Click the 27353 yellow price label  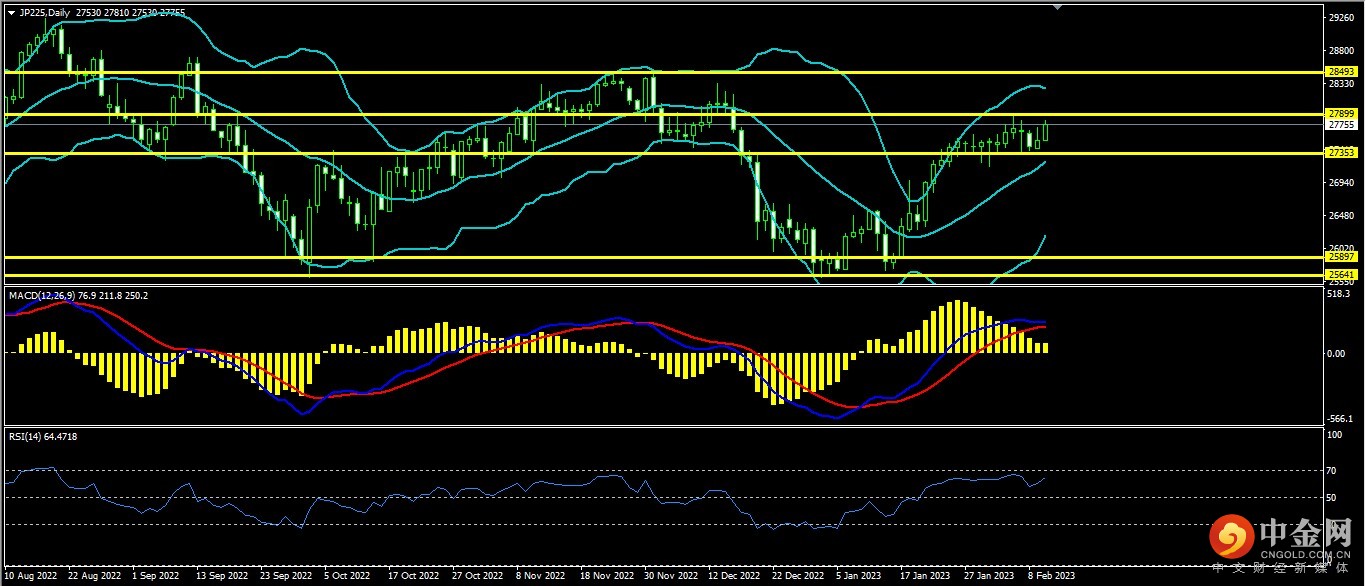(x=1340, y=152)
